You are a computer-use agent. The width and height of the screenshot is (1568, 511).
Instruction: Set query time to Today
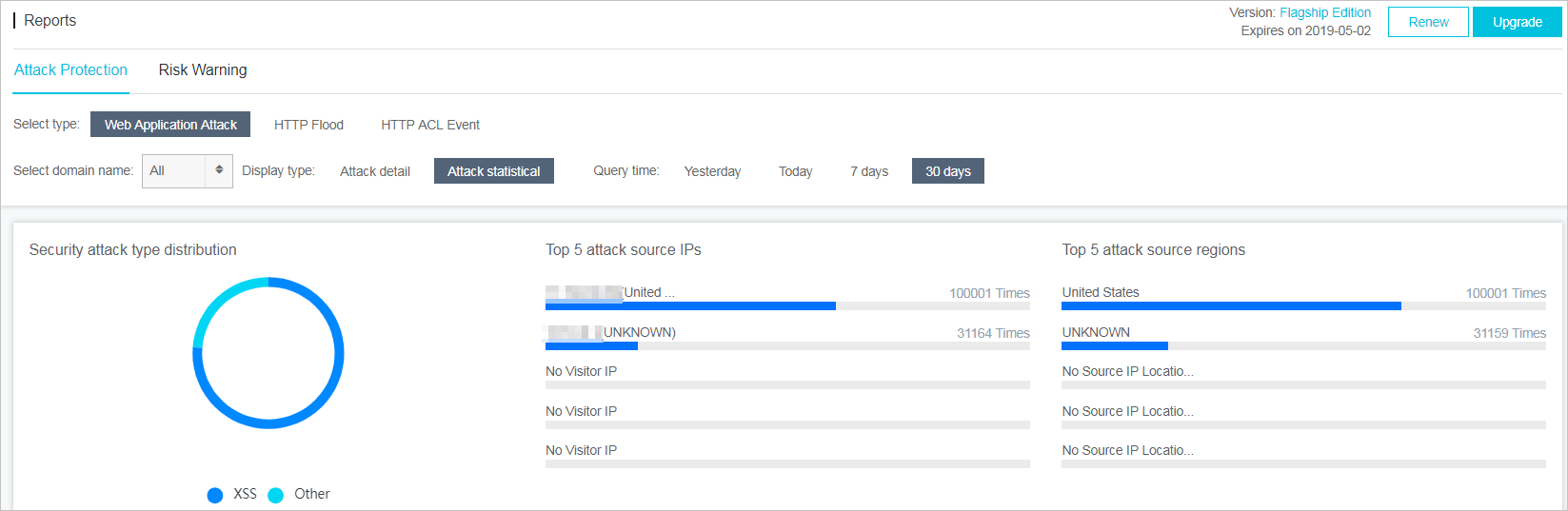(x=795, y=171)
